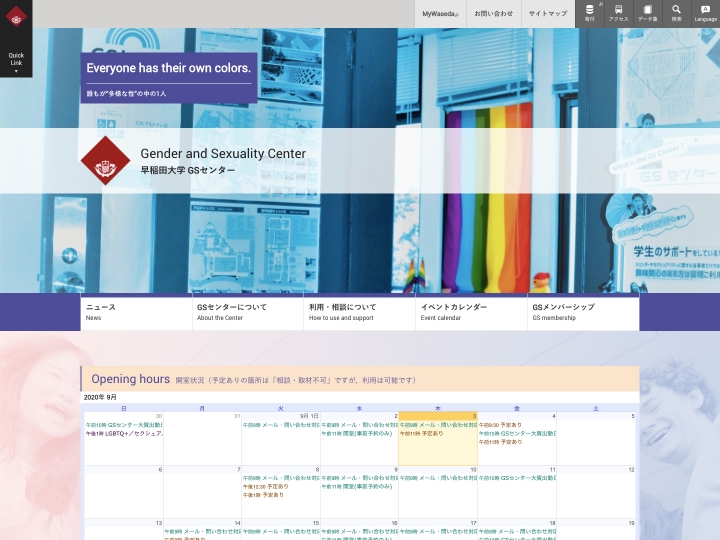Click the 土 (Saturday) column header

tap(596, 408)
